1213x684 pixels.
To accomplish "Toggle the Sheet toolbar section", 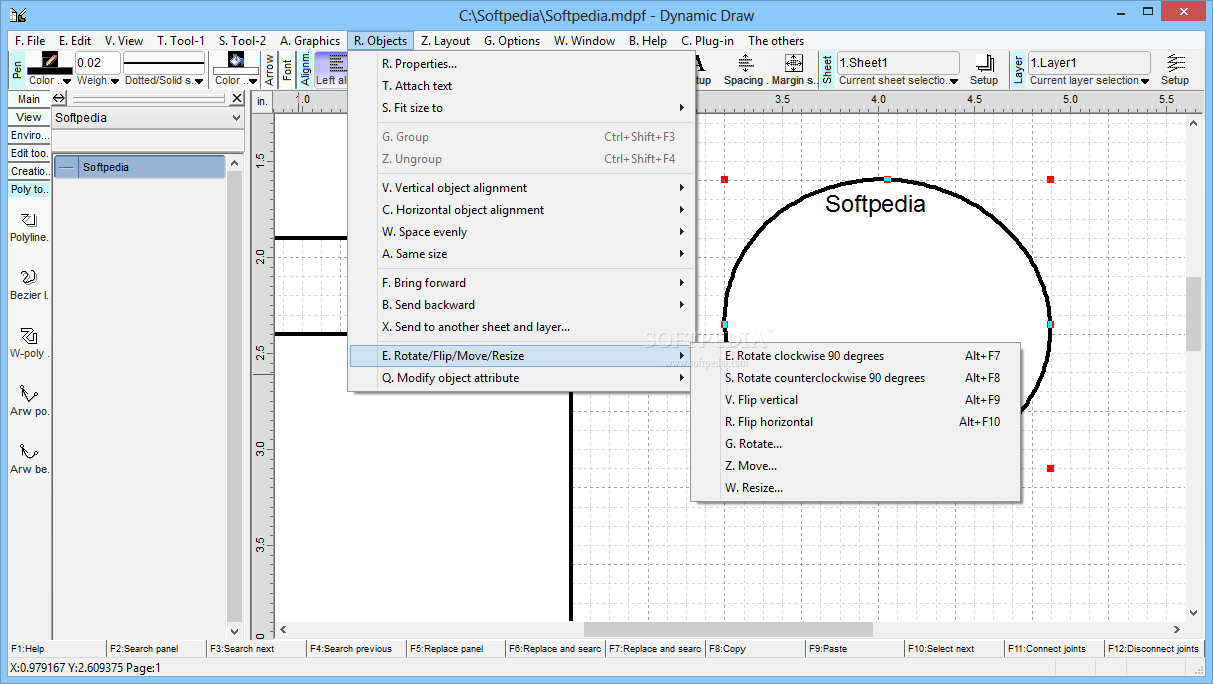I will pos(827,69).
